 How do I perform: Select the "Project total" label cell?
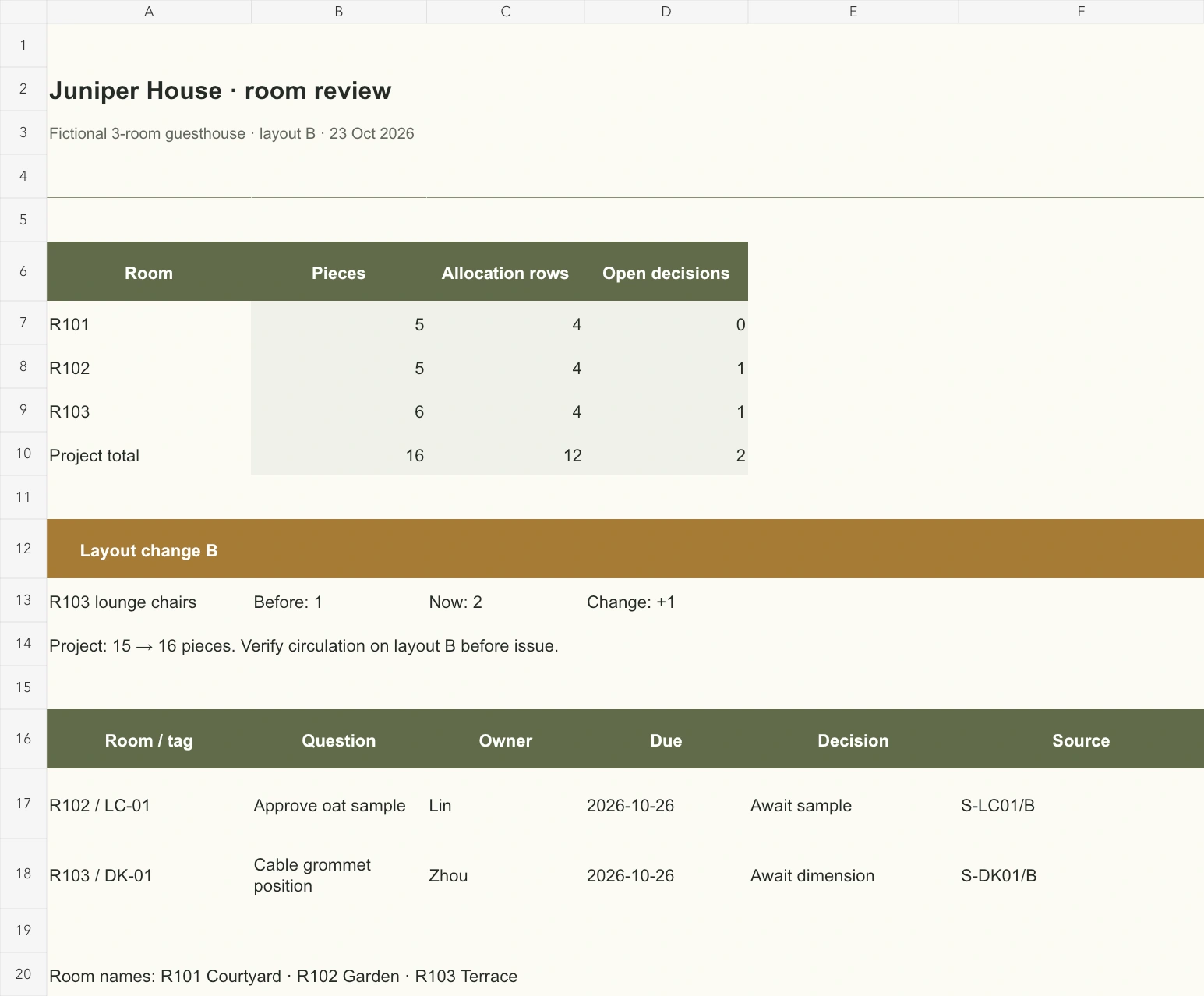point(149,455)
